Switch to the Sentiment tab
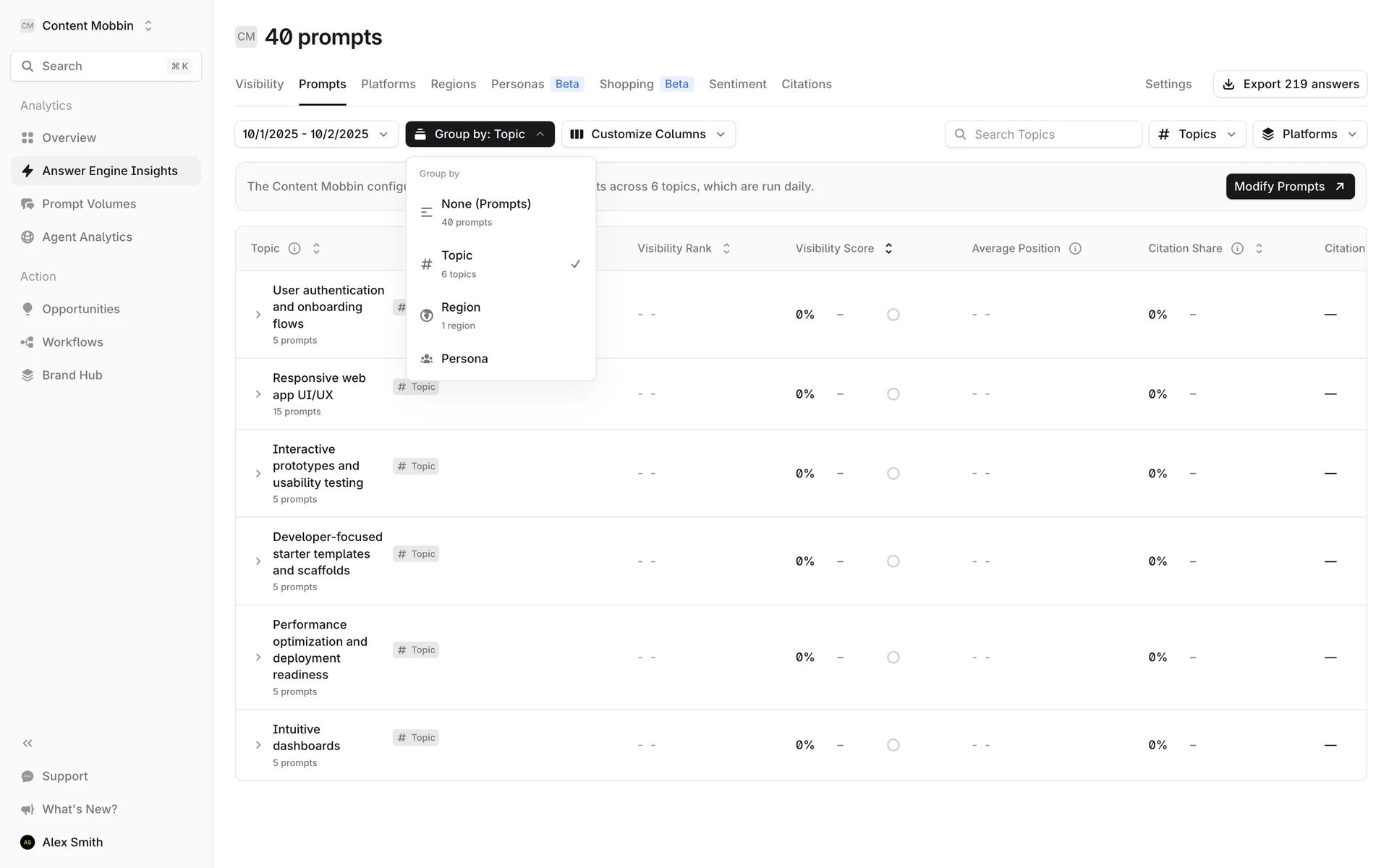1389x868 pixels. point(737,84)
